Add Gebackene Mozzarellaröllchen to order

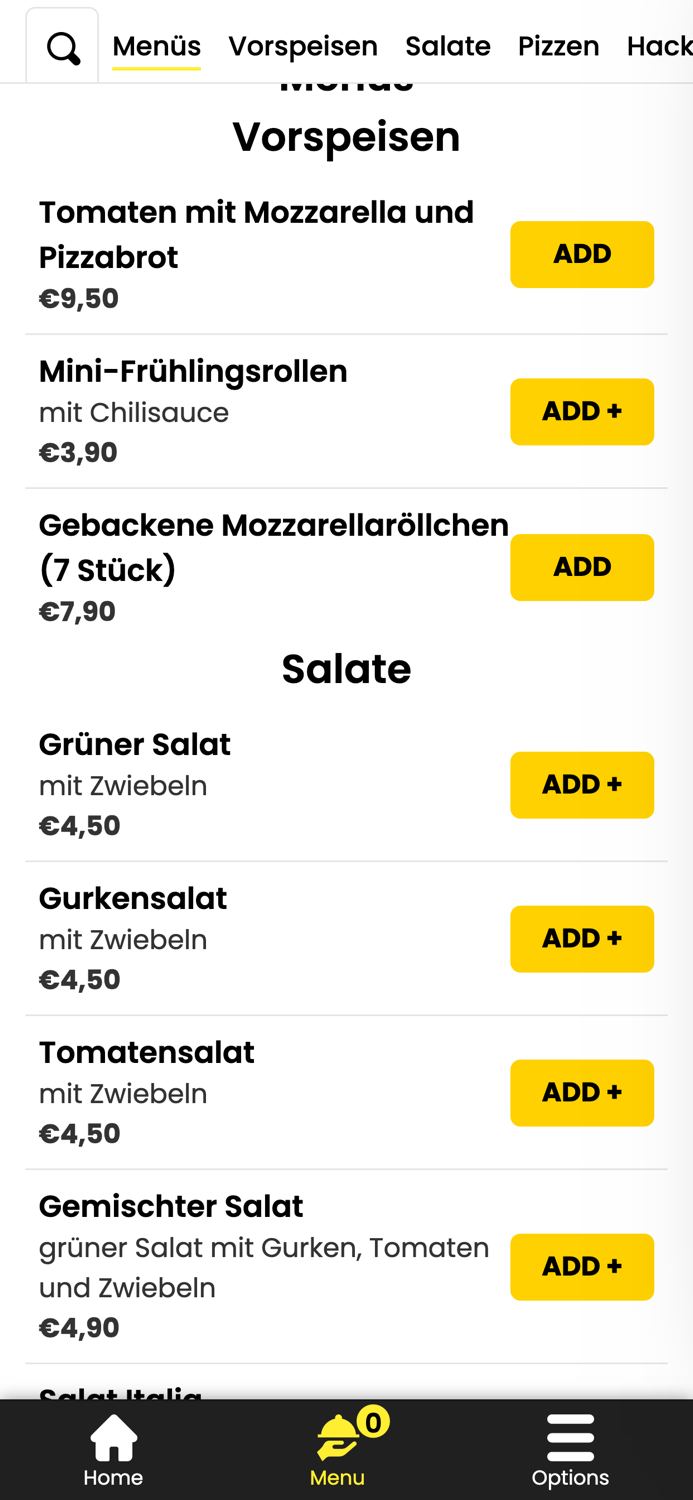point(582,567)
